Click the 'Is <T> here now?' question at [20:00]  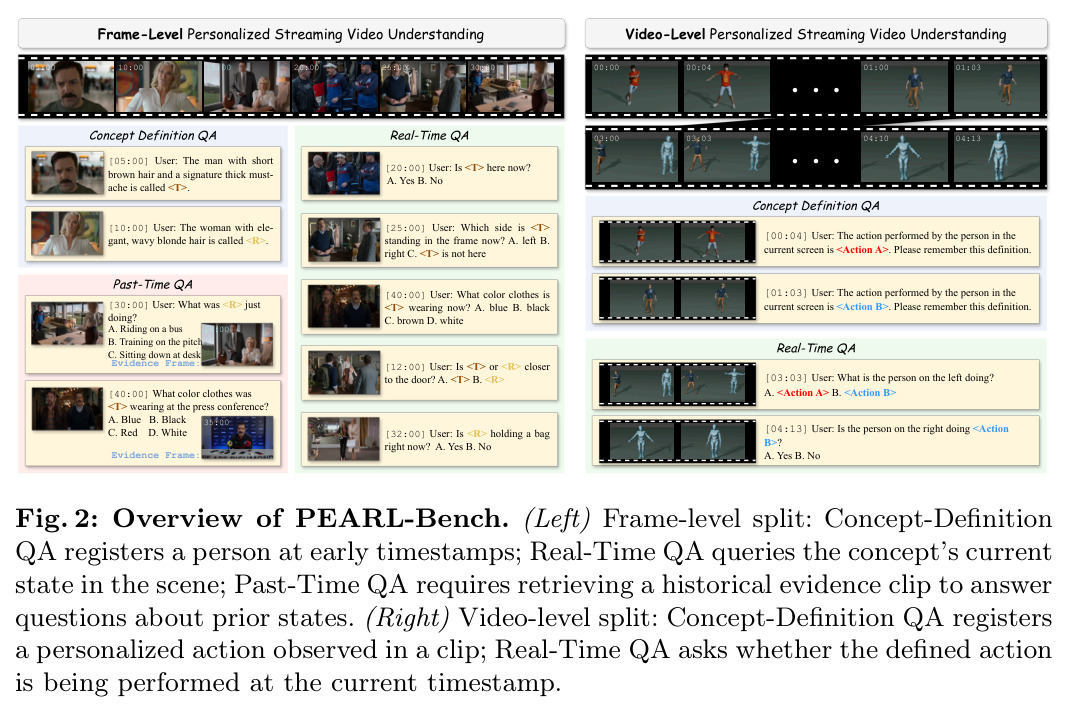(458, 174)
